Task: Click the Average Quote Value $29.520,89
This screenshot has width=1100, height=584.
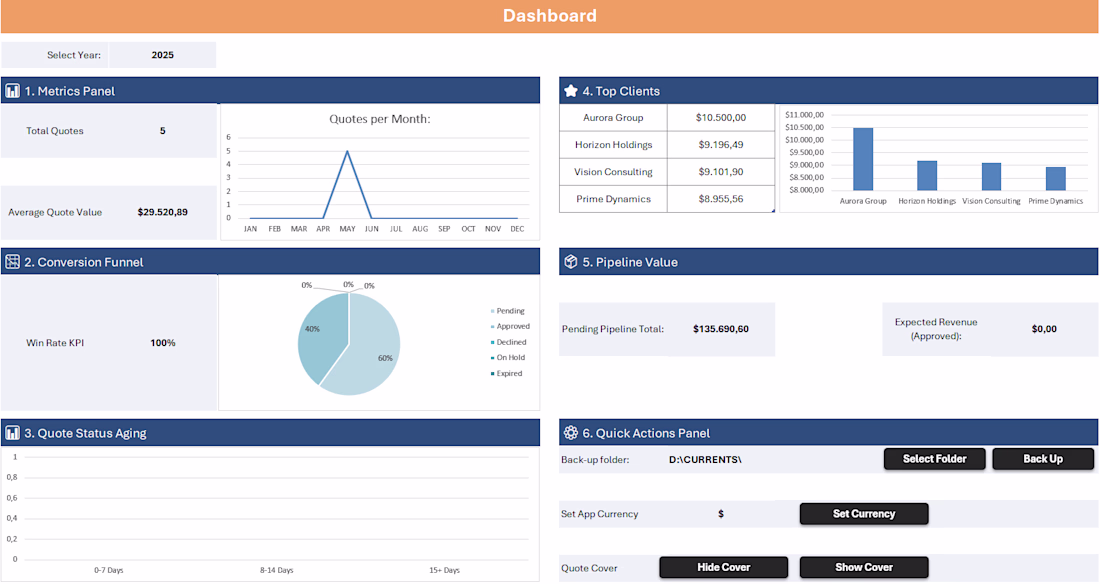Action: 163,212
